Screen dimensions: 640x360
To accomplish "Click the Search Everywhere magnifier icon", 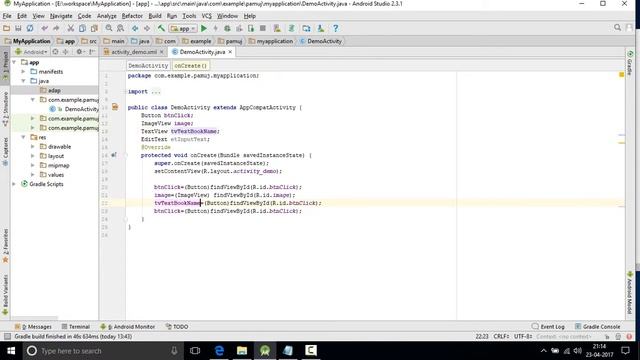I will tap(618, 27).
